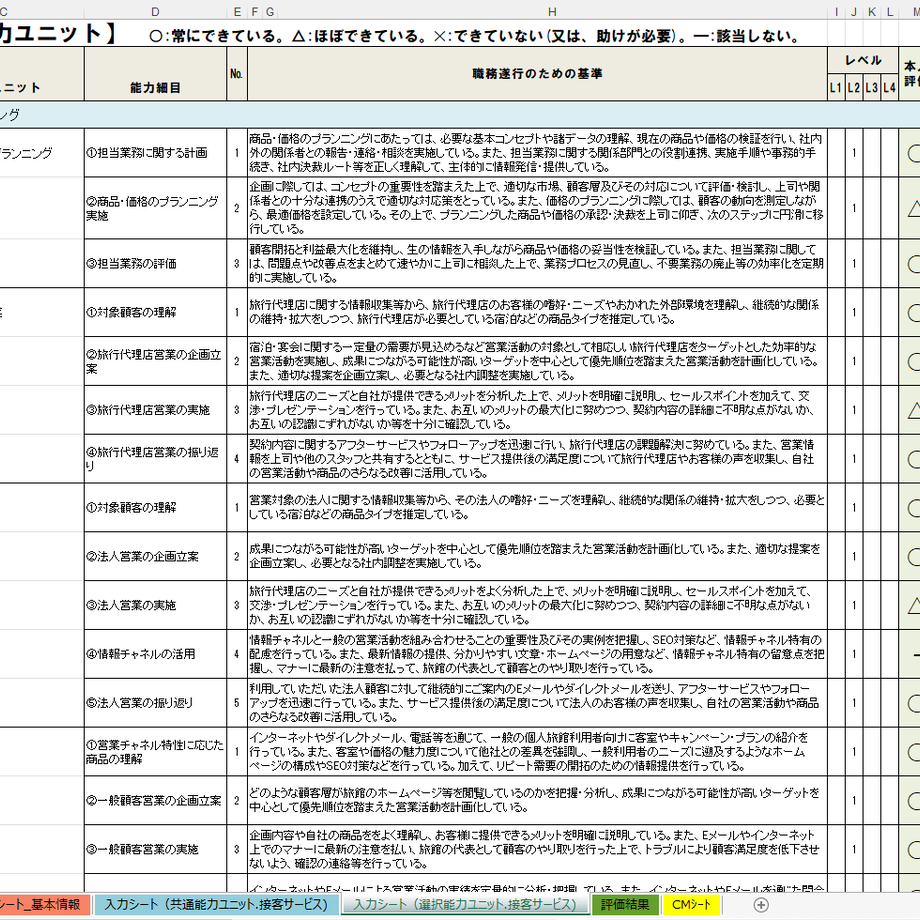Screen dimensions: 920x920
Task: Click the L4 level header cell
Action: coord(889,88)
